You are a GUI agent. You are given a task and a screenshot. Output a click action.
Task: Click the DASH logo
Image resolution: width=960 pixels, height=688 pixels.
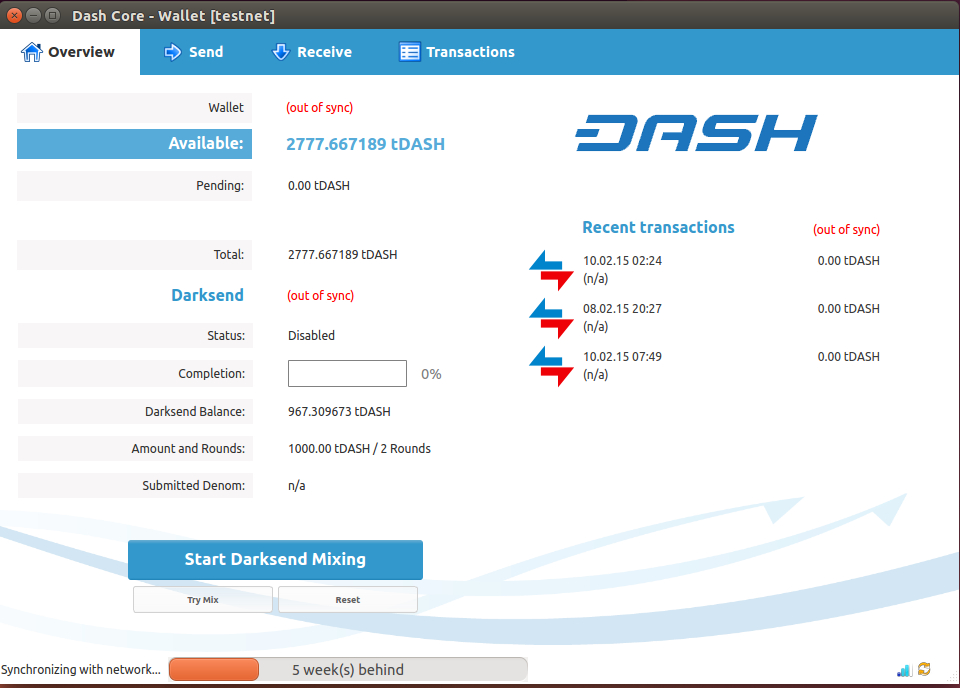point(696,133)
